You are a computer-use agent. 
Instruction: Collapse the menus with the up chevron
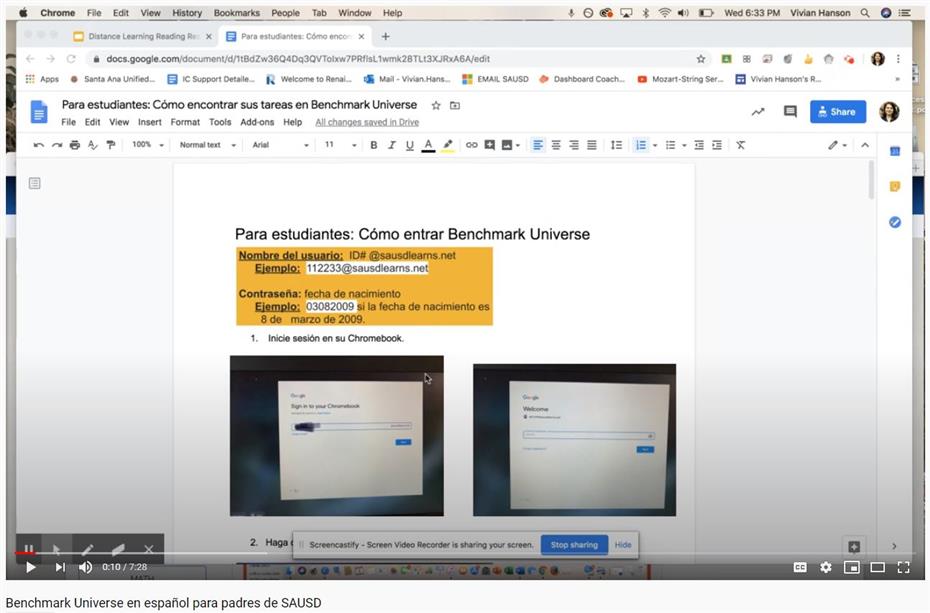[x=865, y=145]
